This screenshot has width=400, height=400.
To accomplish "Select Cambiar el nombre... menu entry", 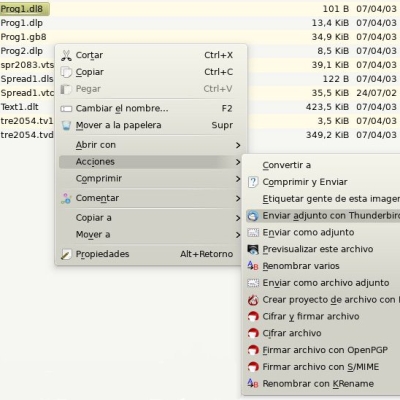I will (151, 109).
